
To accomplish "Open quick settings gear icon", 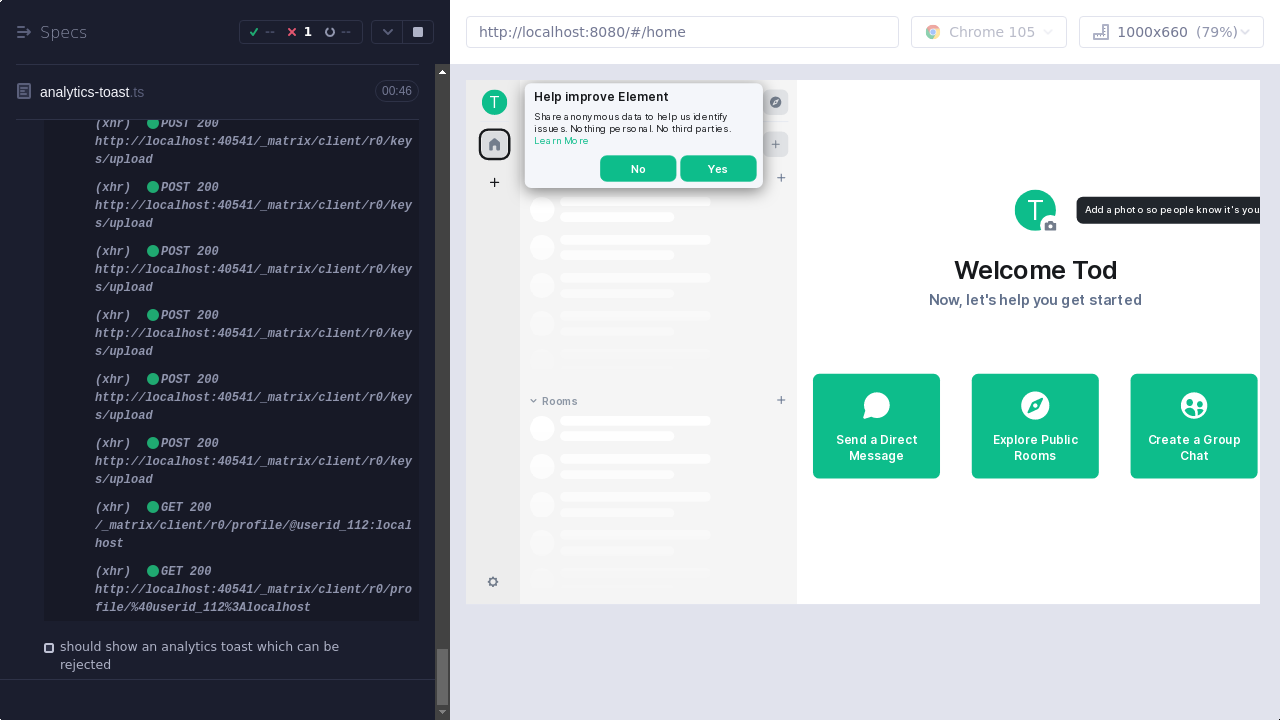I will (x=493, y=582).
